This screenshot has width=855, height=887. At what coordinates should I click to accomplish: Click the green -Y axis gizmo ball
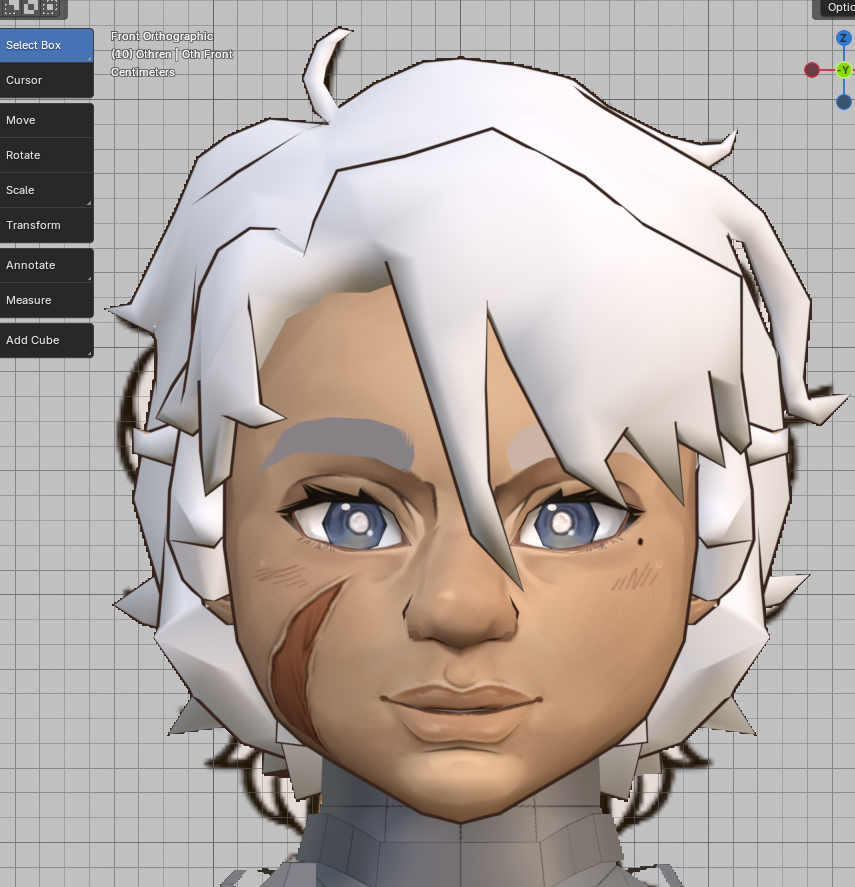pyautogui.click(x=844, y=70)
